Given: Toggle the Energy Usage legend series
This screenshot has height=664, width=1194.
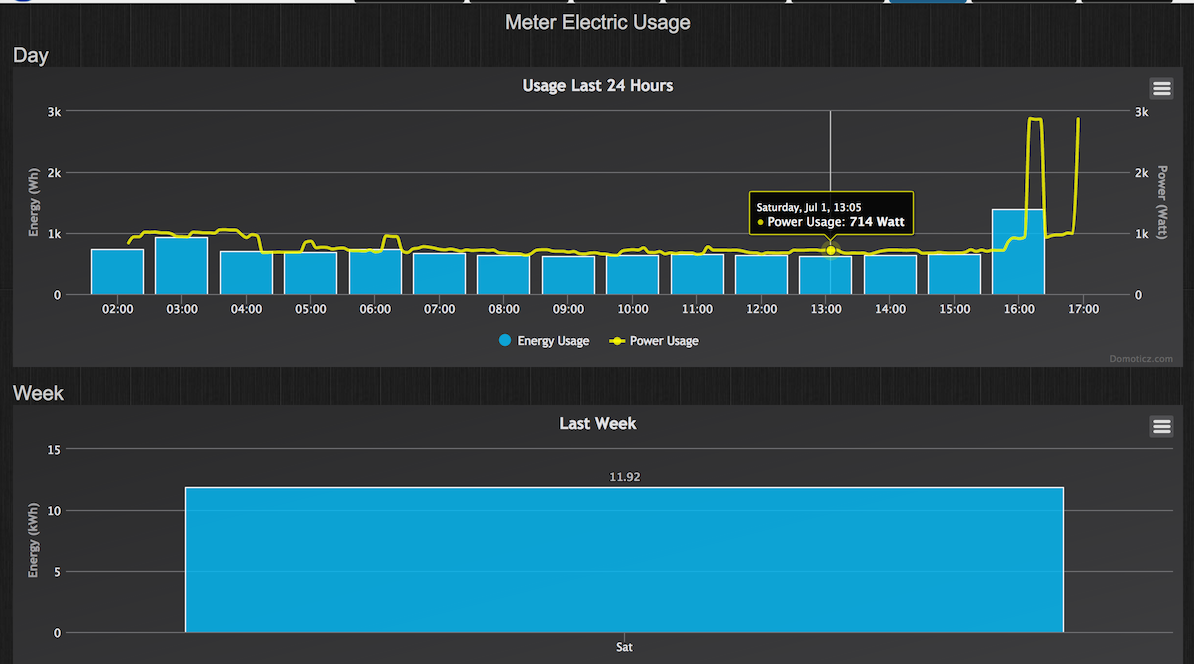Looking at the screenshot, I should 544,341.
